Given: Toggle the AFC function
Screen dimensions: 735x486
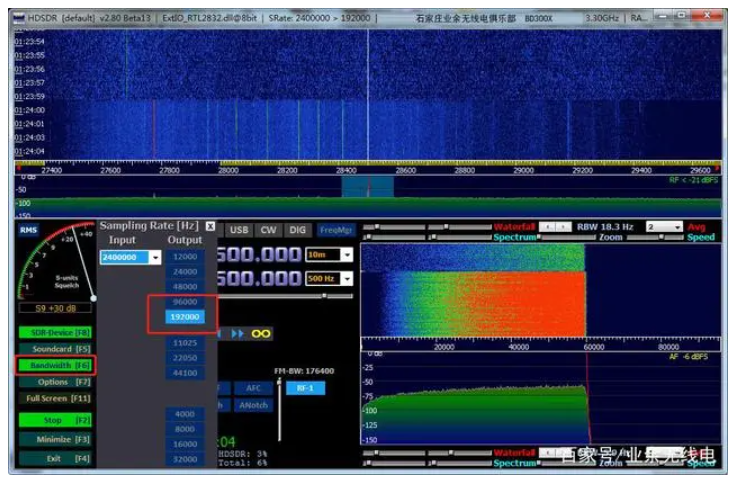Looking at the screenshot, I should (x=254, y=388).
